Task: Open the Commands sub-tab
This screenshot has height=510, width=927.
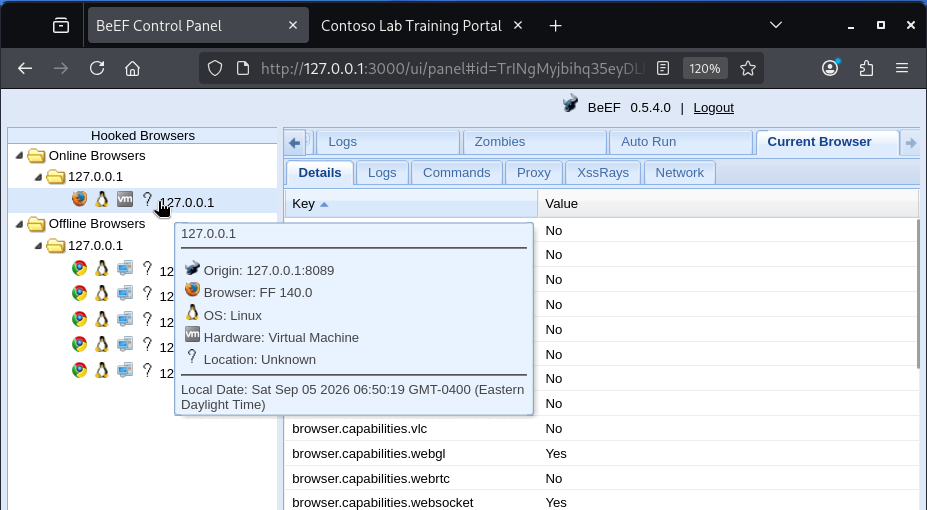Action: point(456,173)
